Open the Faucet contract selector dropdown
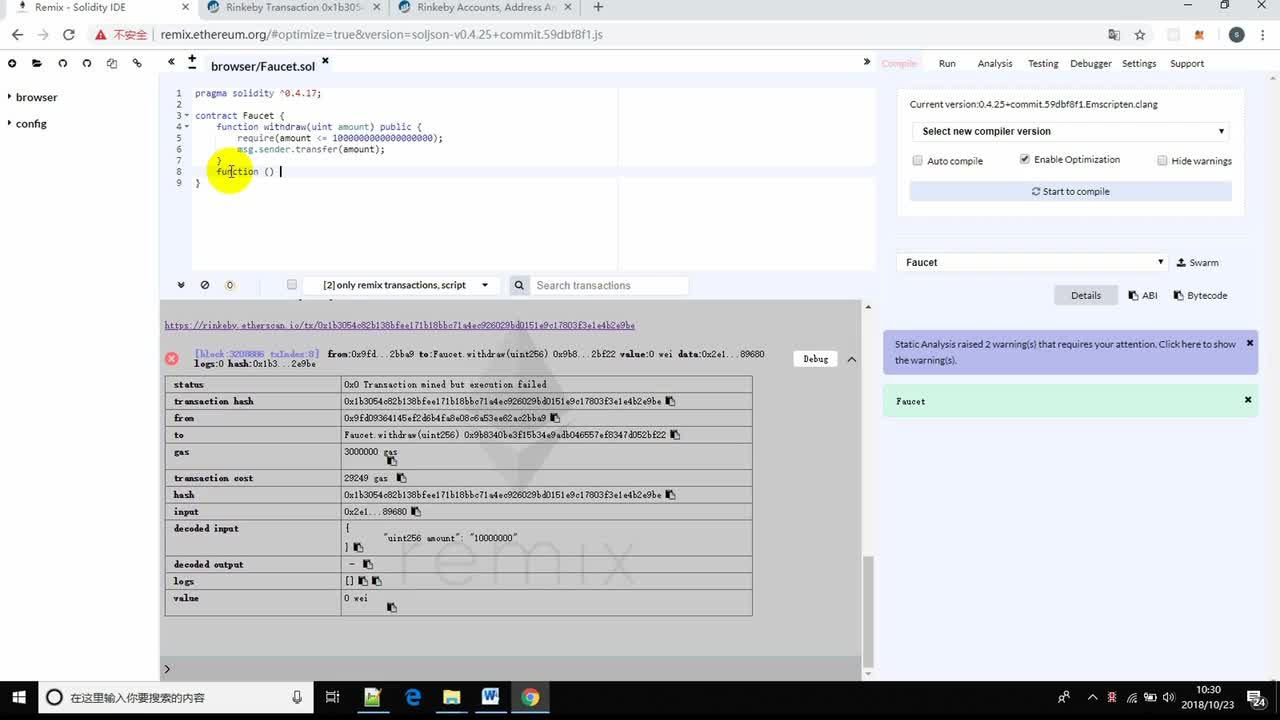Screen dimensions: 1280x720 tap(1033, 262)
